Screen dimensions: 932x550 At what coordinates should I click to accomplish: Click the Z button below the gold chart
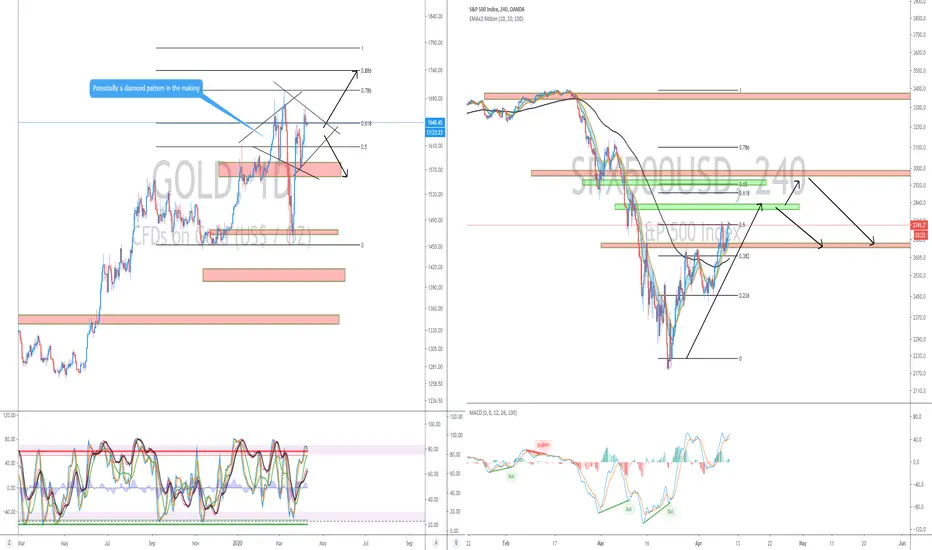point(9,543)
